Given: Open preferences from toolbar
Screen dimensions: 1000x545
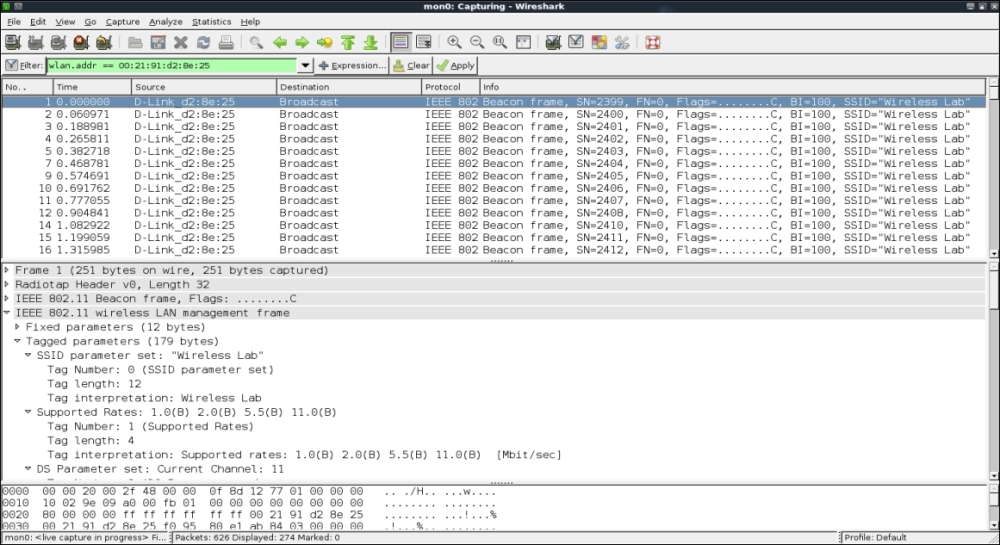Looking at the screenshot, I should (x=622, y=43).
